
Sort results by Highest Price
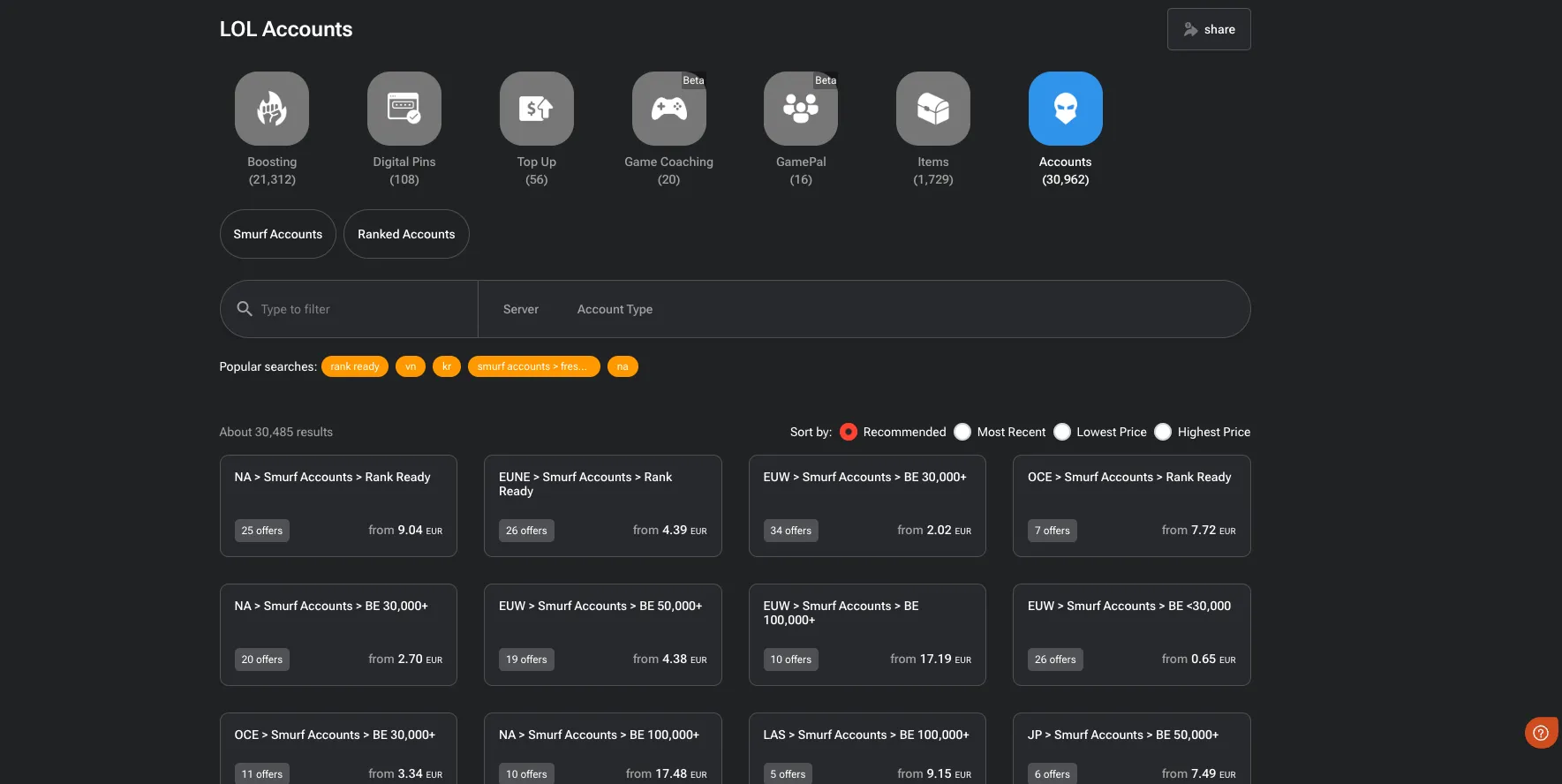(x=1163, y=432)
